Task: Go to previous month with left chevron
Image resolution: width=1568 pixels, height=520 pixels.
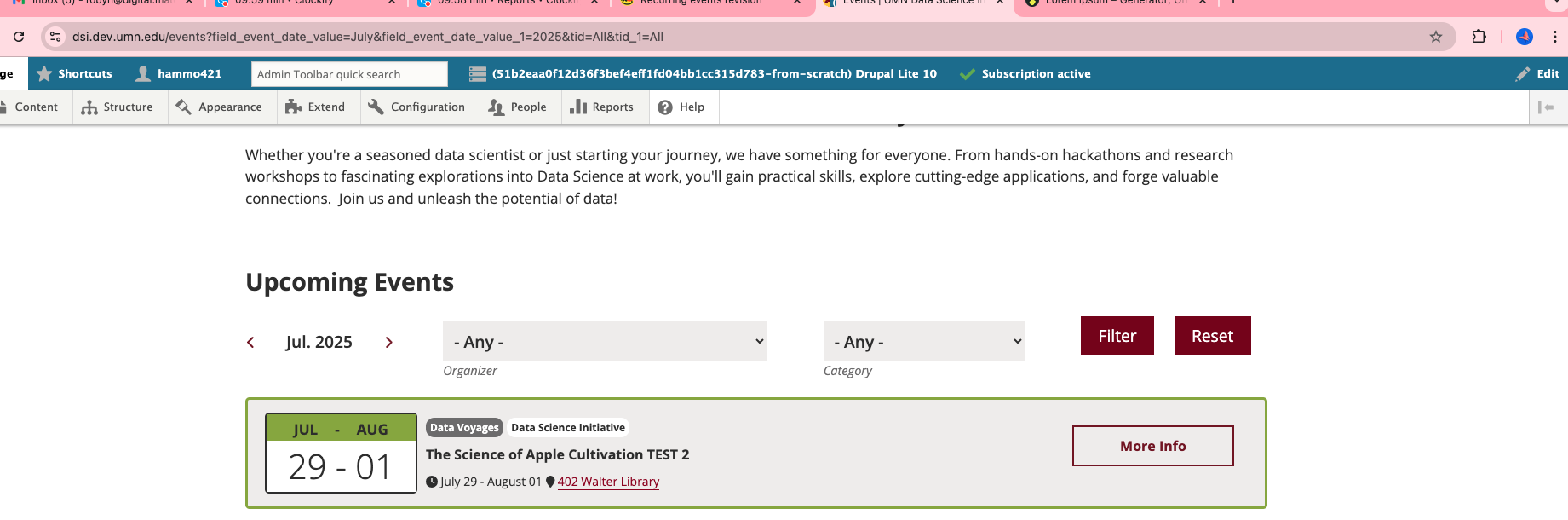Action: tap(250, 343)
